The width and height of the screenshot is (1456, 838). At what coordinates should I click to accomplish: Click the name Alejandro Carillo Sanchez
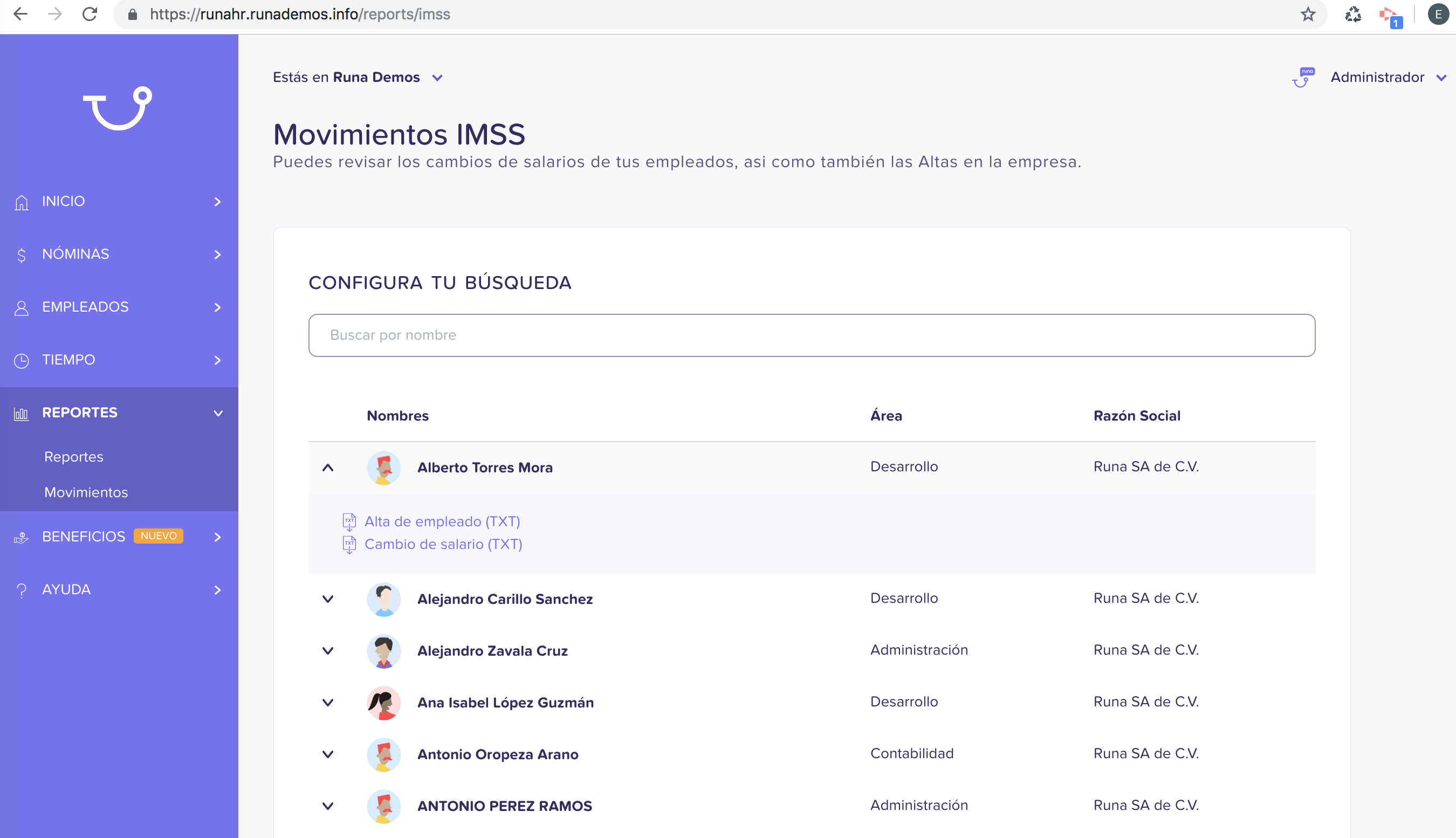(x=505, y=599)
